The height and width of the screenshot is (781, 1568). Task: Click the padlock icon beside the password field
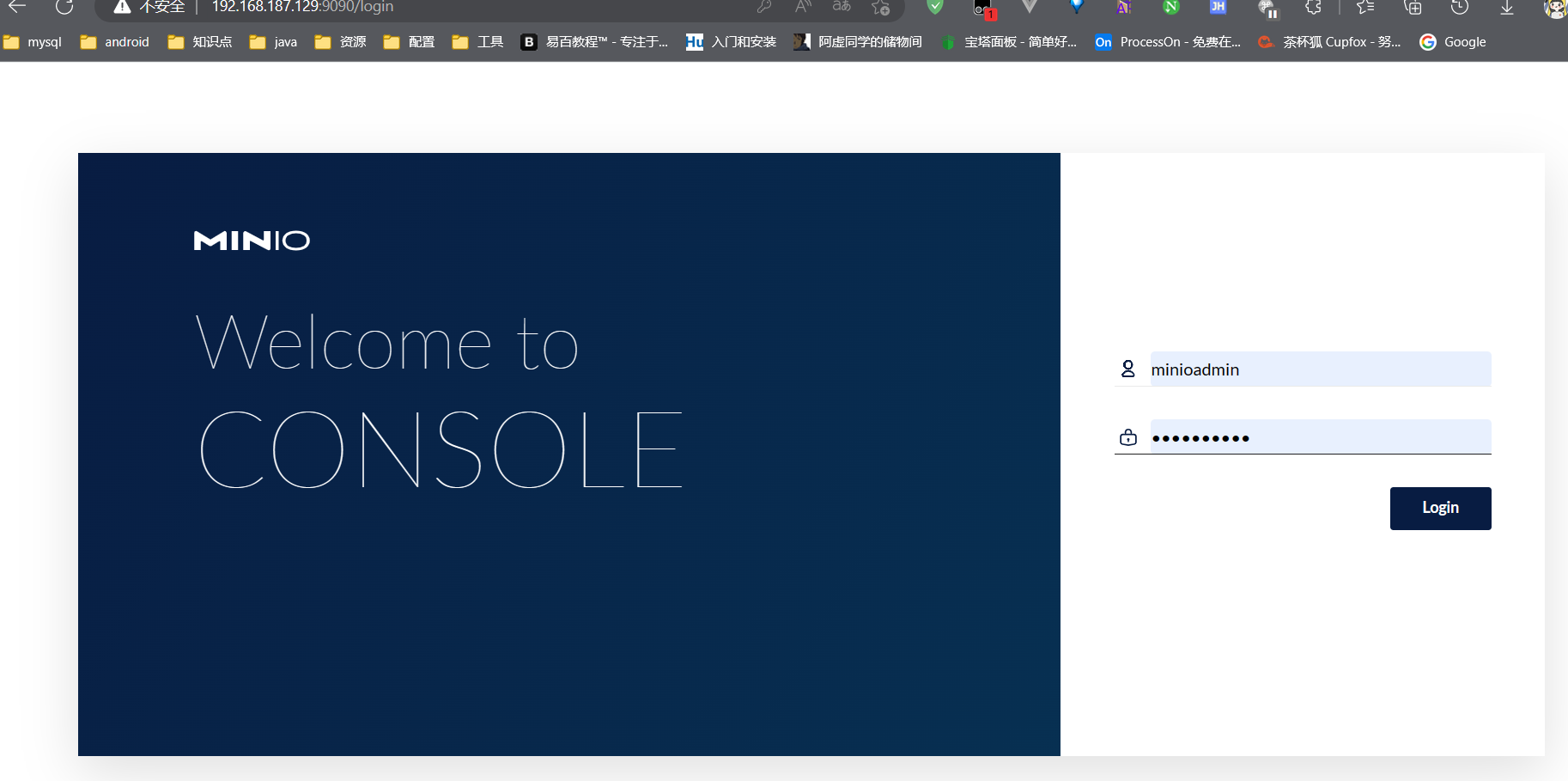coord(1127,437)
